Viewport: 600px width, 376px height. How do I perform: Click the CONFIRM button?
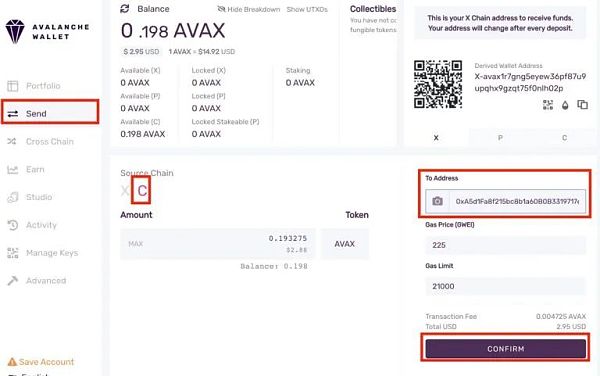tap(505, 349)
